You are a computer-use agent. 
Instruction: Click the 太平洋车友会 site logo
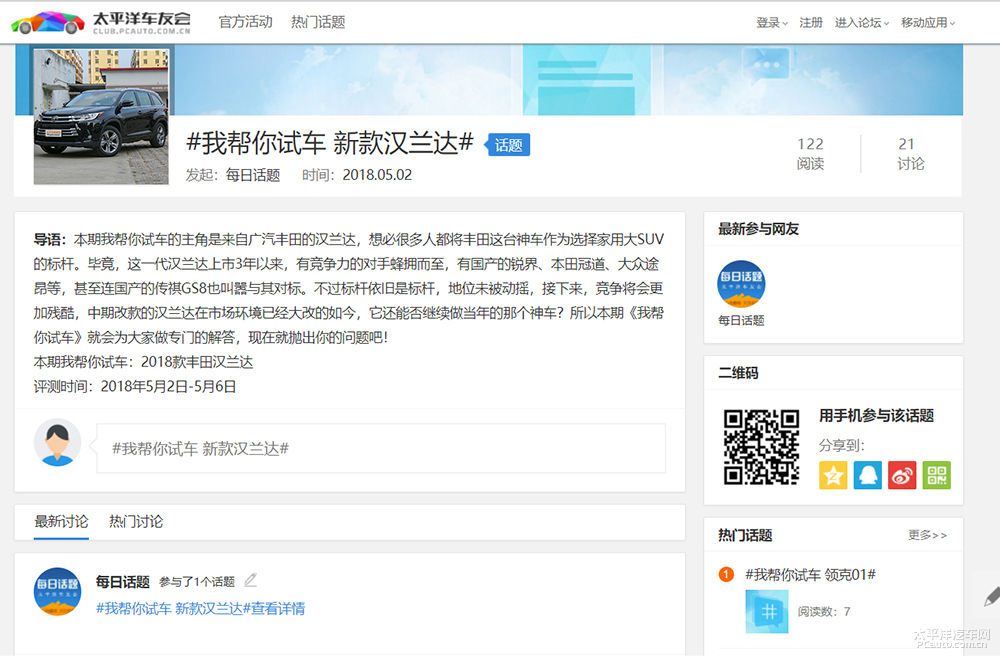pyautogui.click(x=101, y=22)
